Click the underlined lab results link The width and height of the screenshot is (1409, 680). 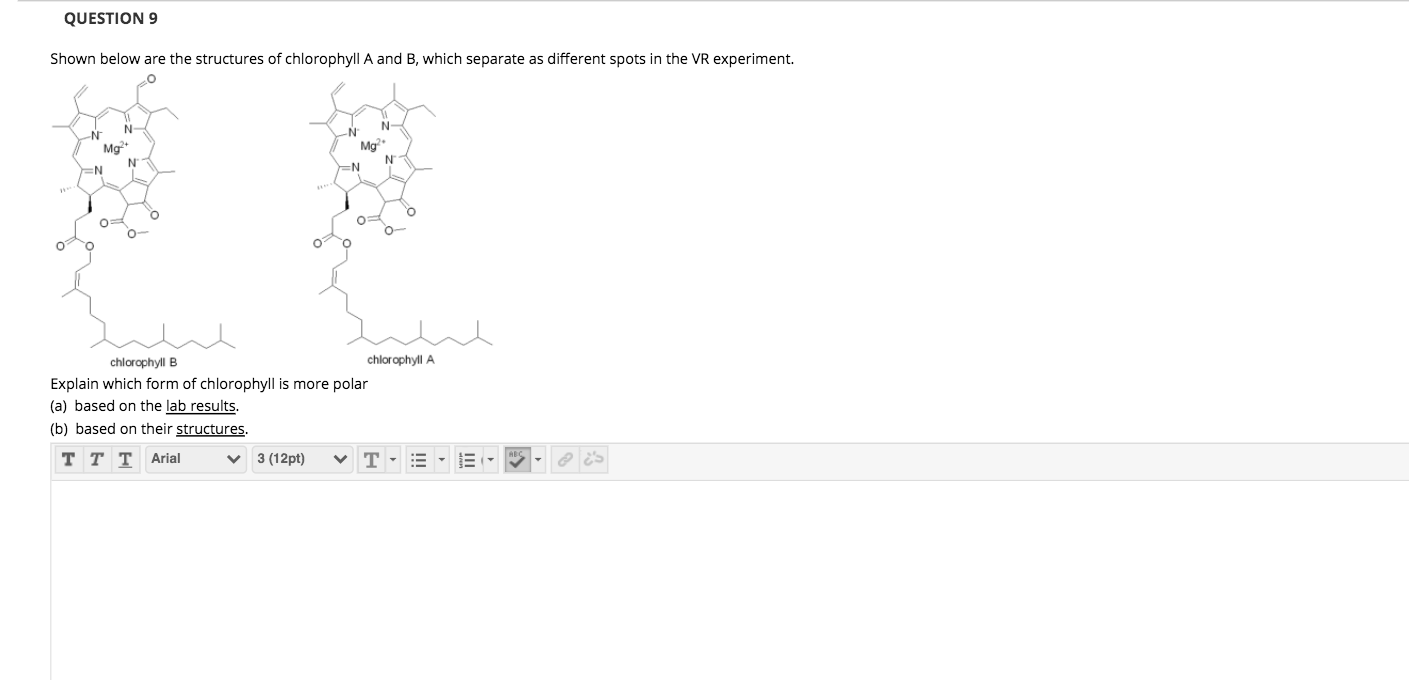[202, 406]
